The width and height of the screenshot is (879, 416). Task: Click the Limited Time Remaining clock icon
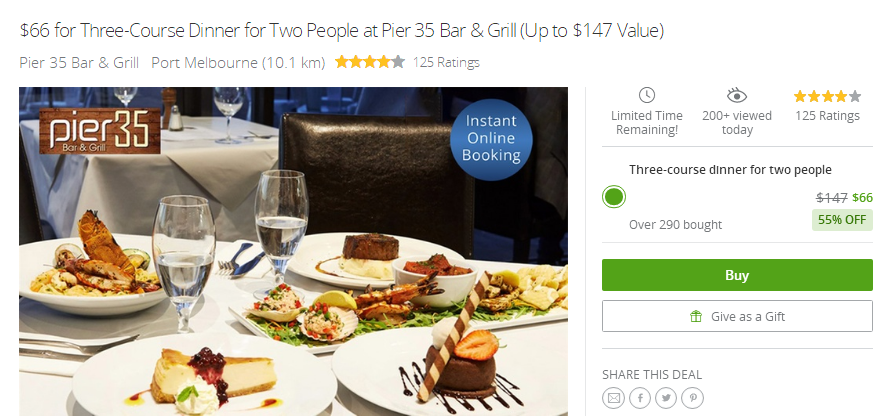(647, 95)
